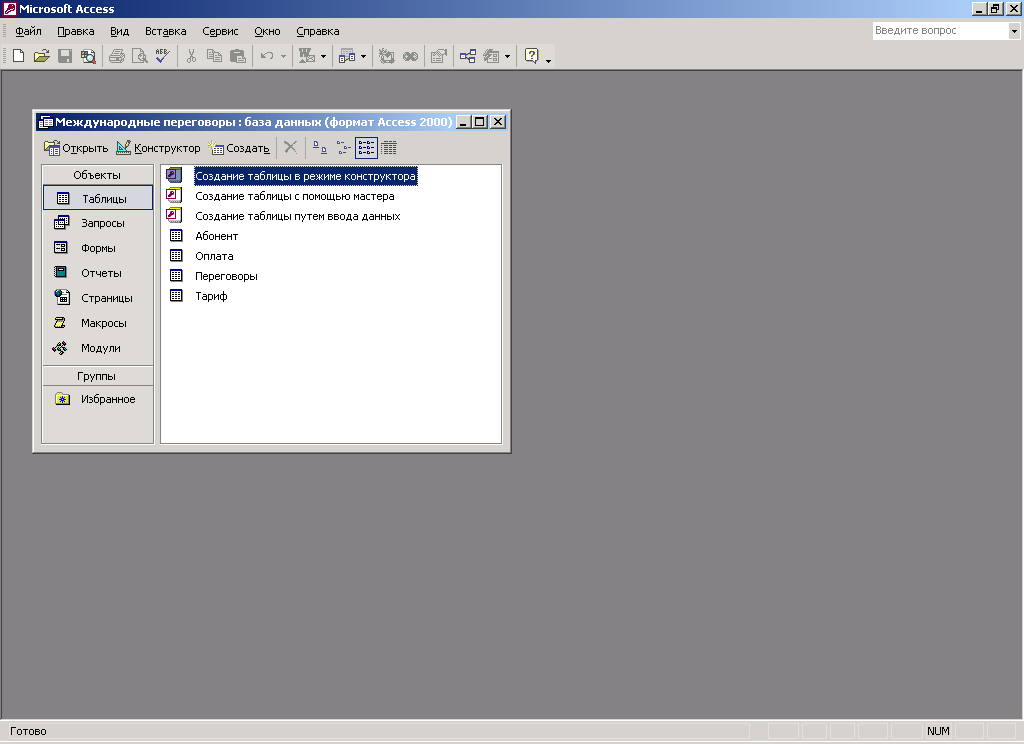Click the Code toolbar icon
1024x744 pixels.
[387, 56]
